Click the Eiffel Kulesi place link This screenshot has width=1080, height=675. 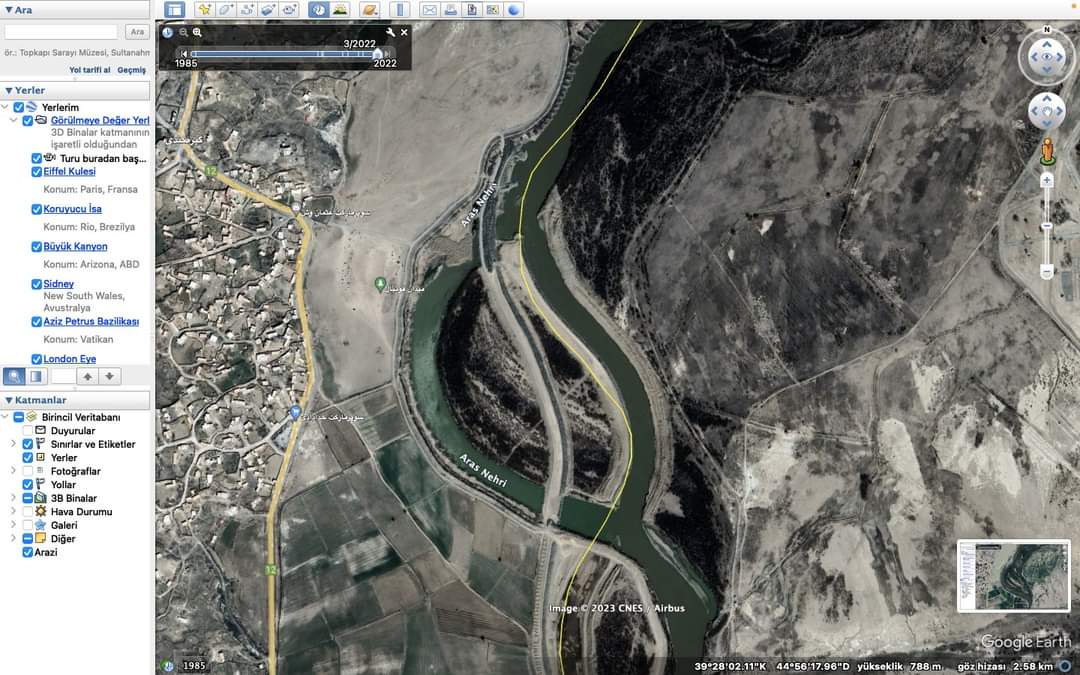pos(69,171)
